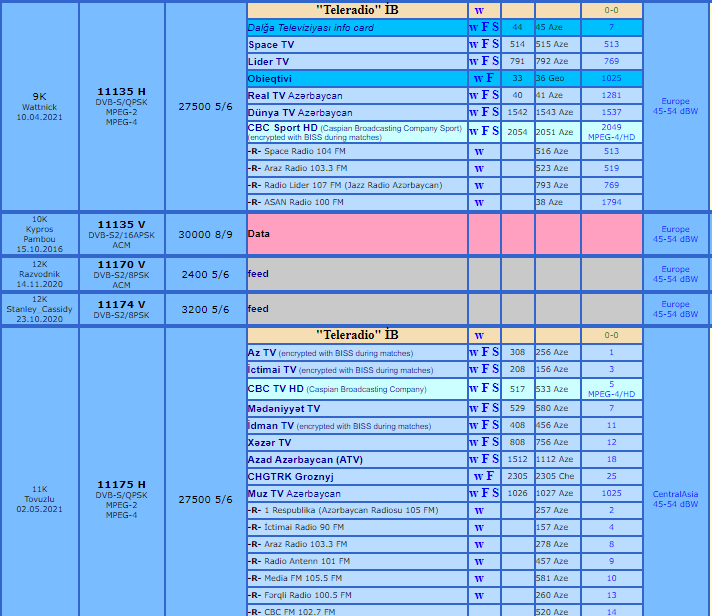Click the 12K Stanley_Cassidy cell
The image size is (712, 616).
40,309
